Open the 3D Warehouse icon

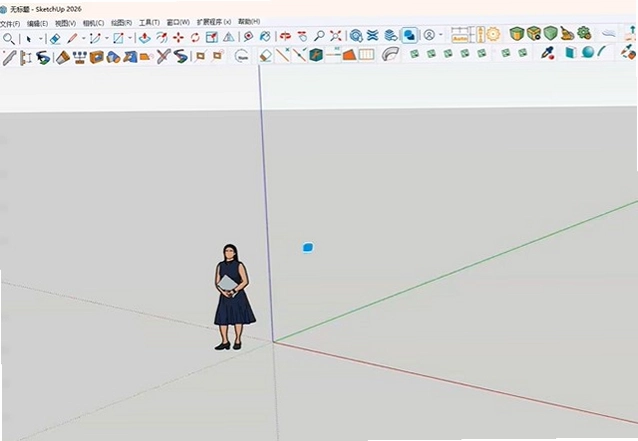tap(356, 36)
